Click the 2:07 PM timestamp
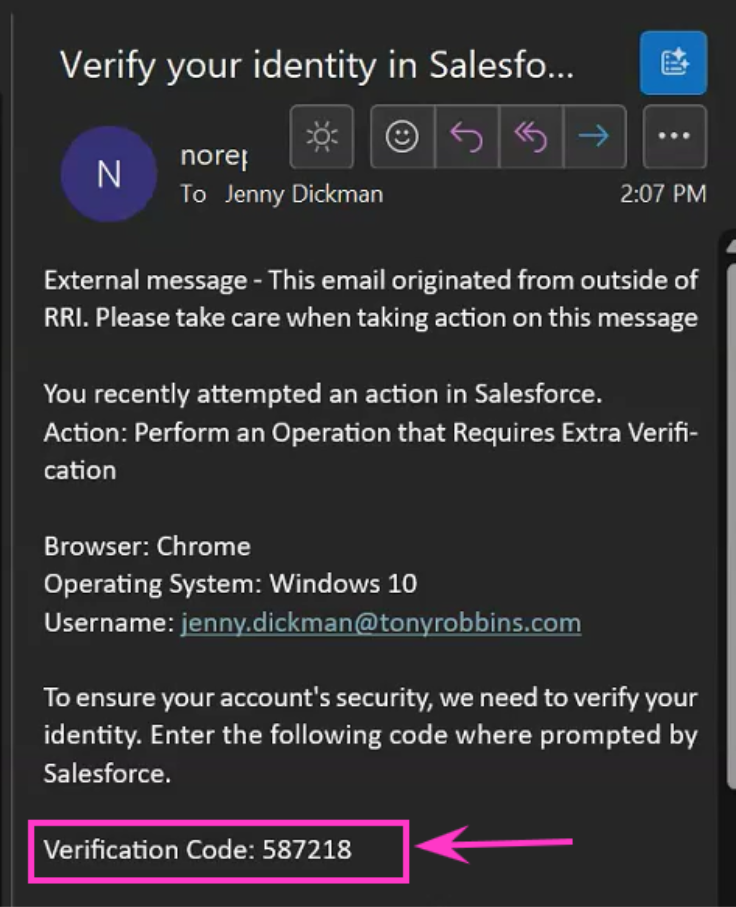Viewport: 736px width, 907px height. click(663, 194)
